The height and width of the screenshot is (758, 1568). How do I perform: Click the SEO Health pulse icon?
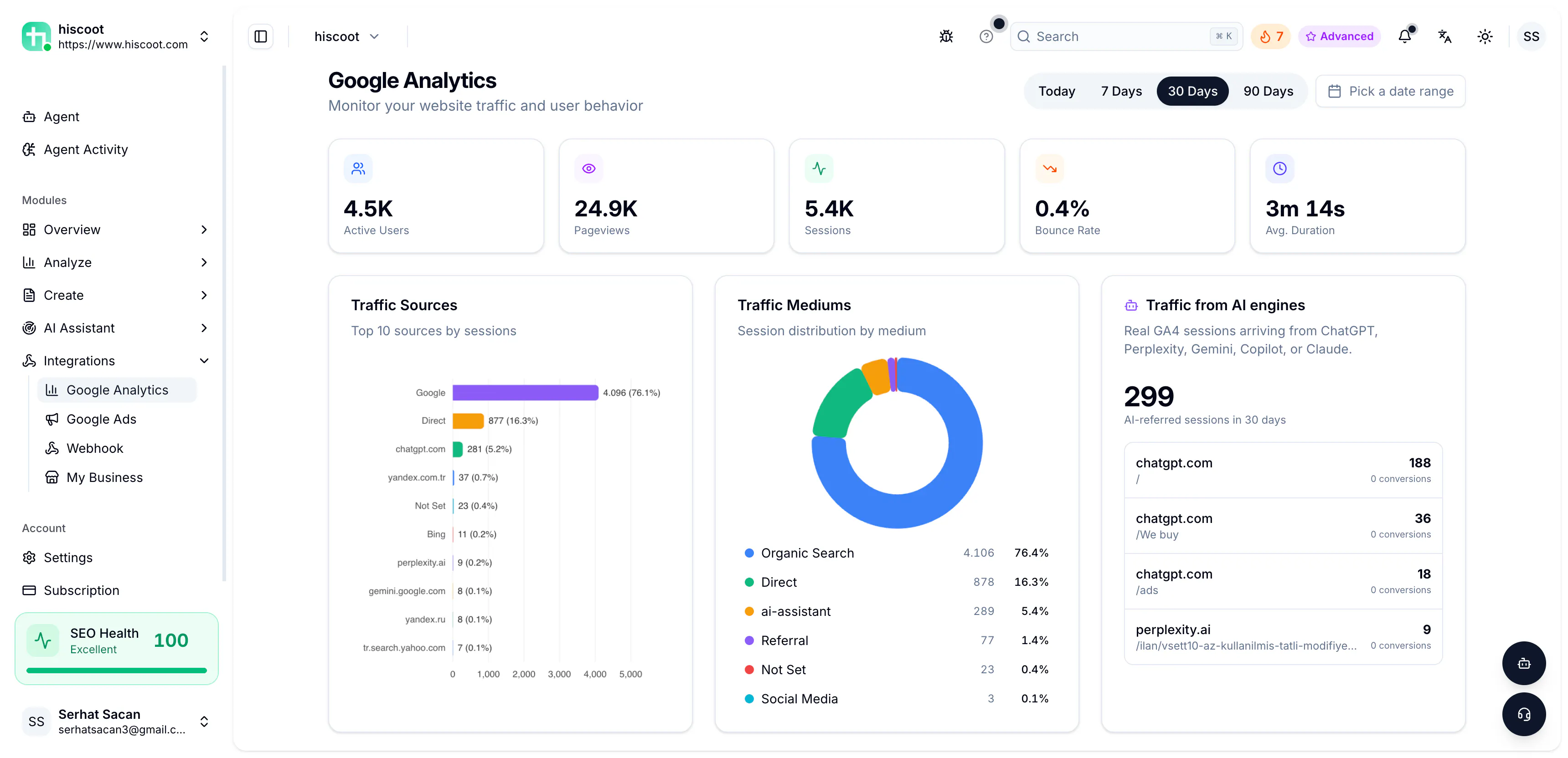[x=42, y=640]
